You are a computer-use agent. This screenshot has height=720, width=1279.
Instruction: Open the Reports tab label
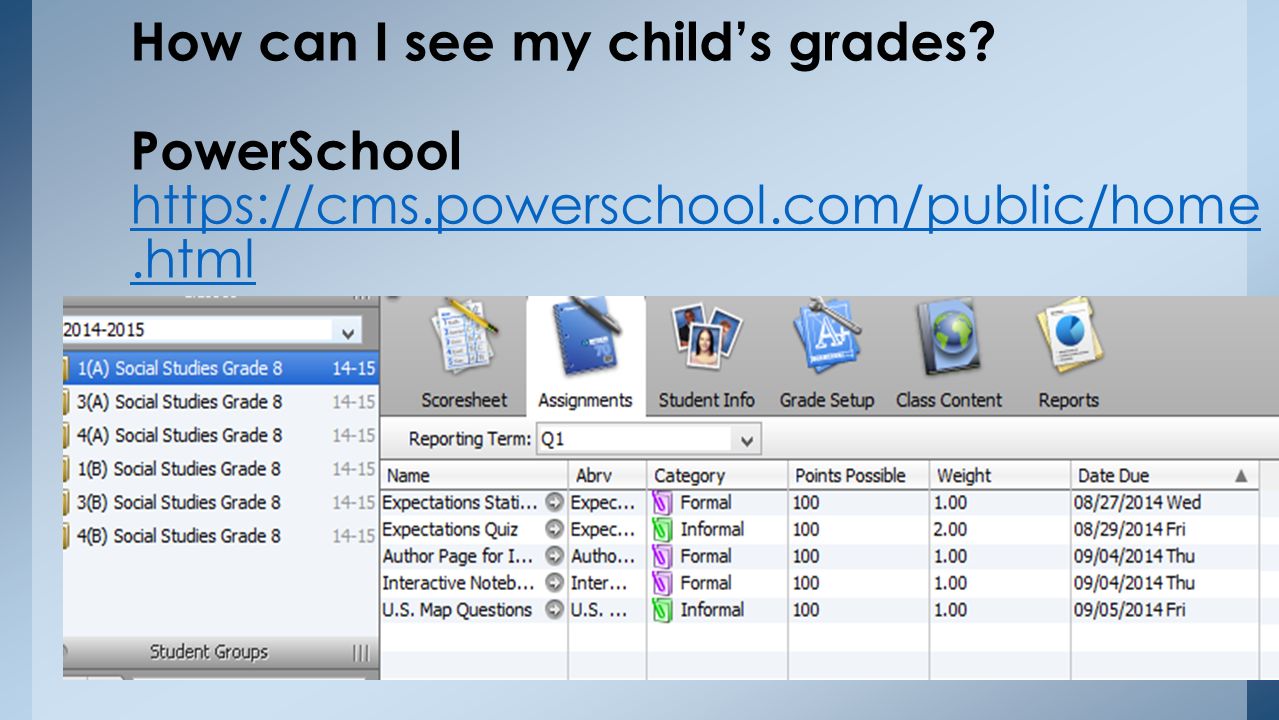tap(1068, 400)
